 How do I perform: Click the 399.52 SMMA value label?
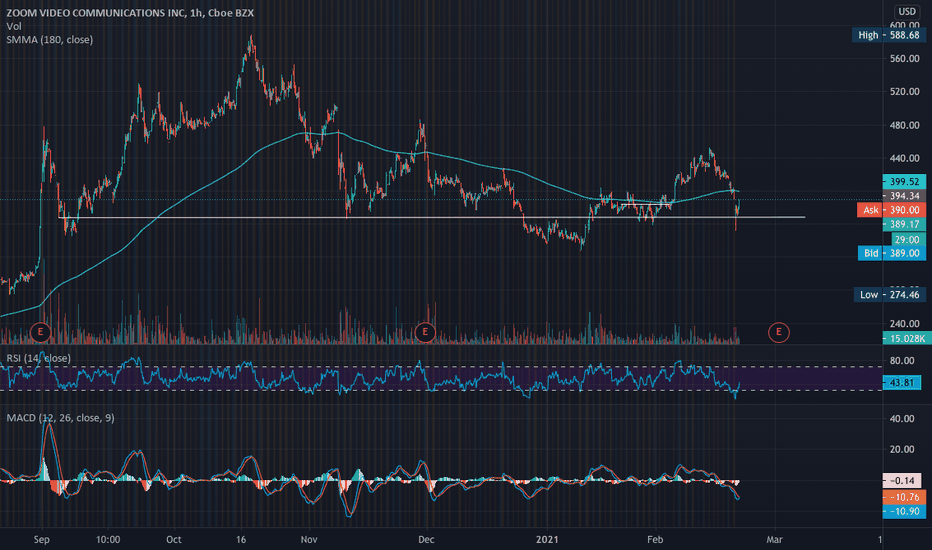[x=904, y=181]
